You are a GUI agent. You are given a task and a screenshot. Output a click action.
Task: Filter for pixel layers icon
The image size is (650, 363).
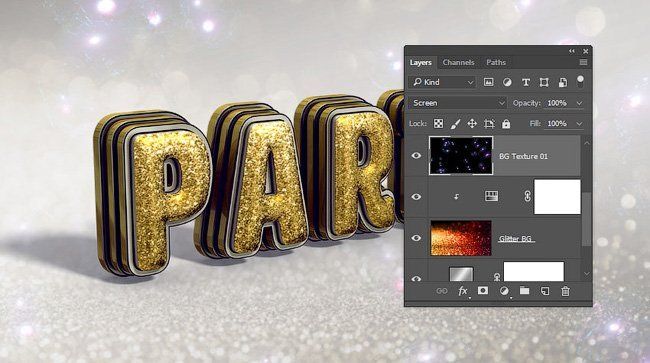[x=488, y=82]
